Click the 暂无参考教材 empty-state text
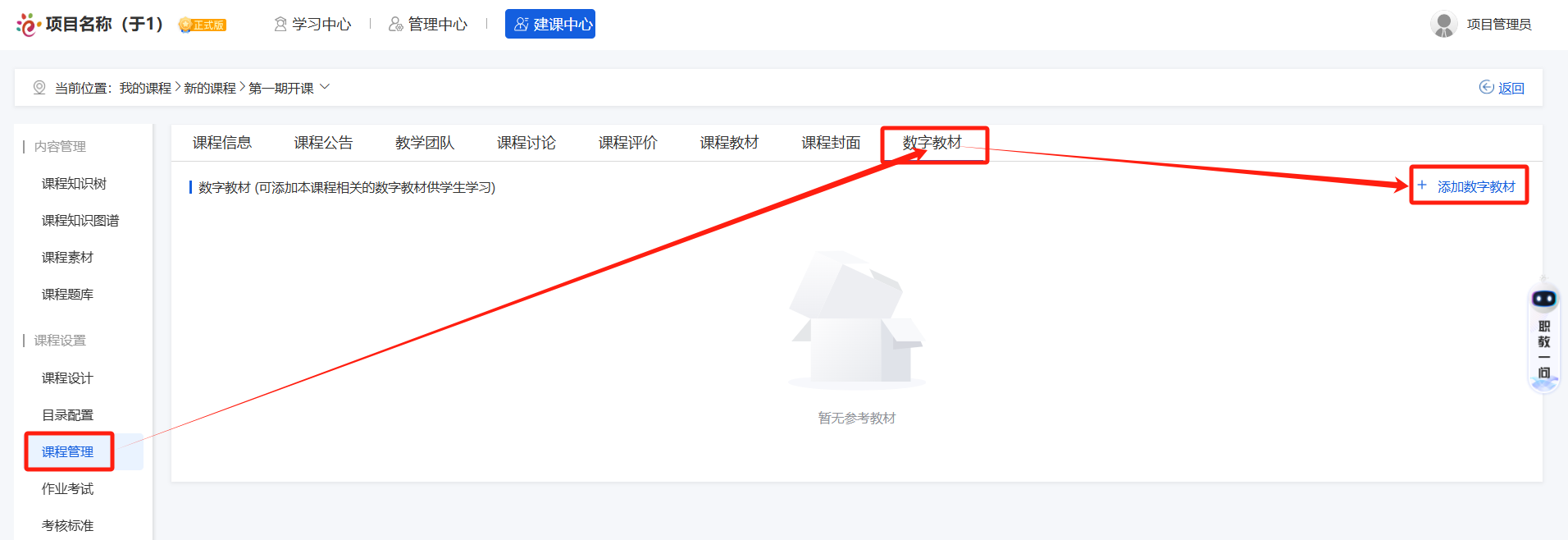This screenshot has height=540, width=1568. [857, 419]
